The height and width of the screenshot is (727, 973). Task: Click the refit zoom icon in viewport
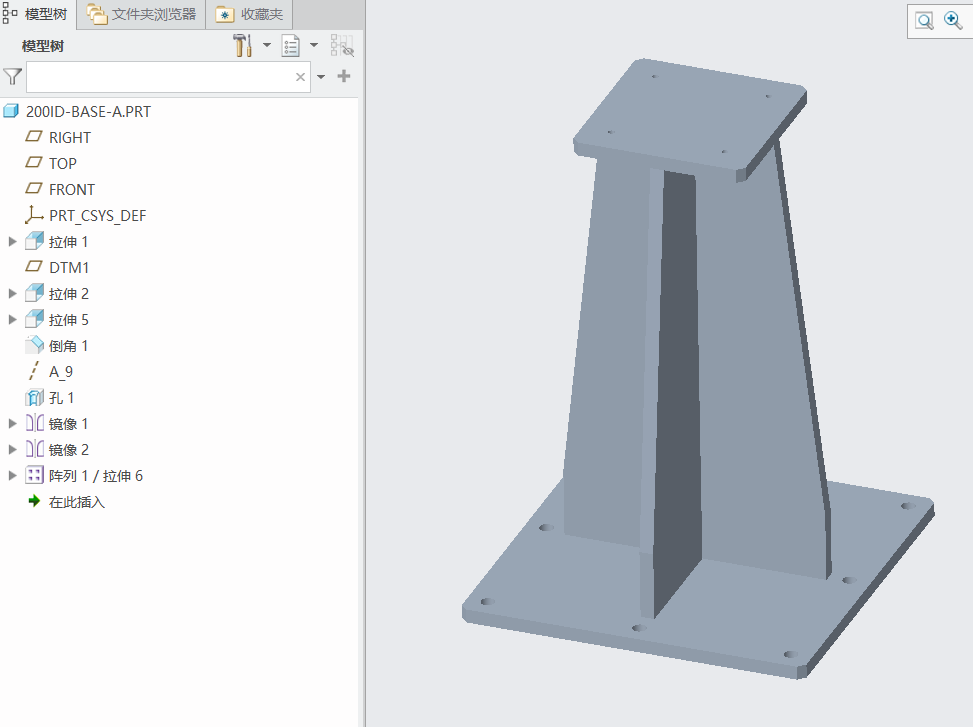tap(925, 21)
